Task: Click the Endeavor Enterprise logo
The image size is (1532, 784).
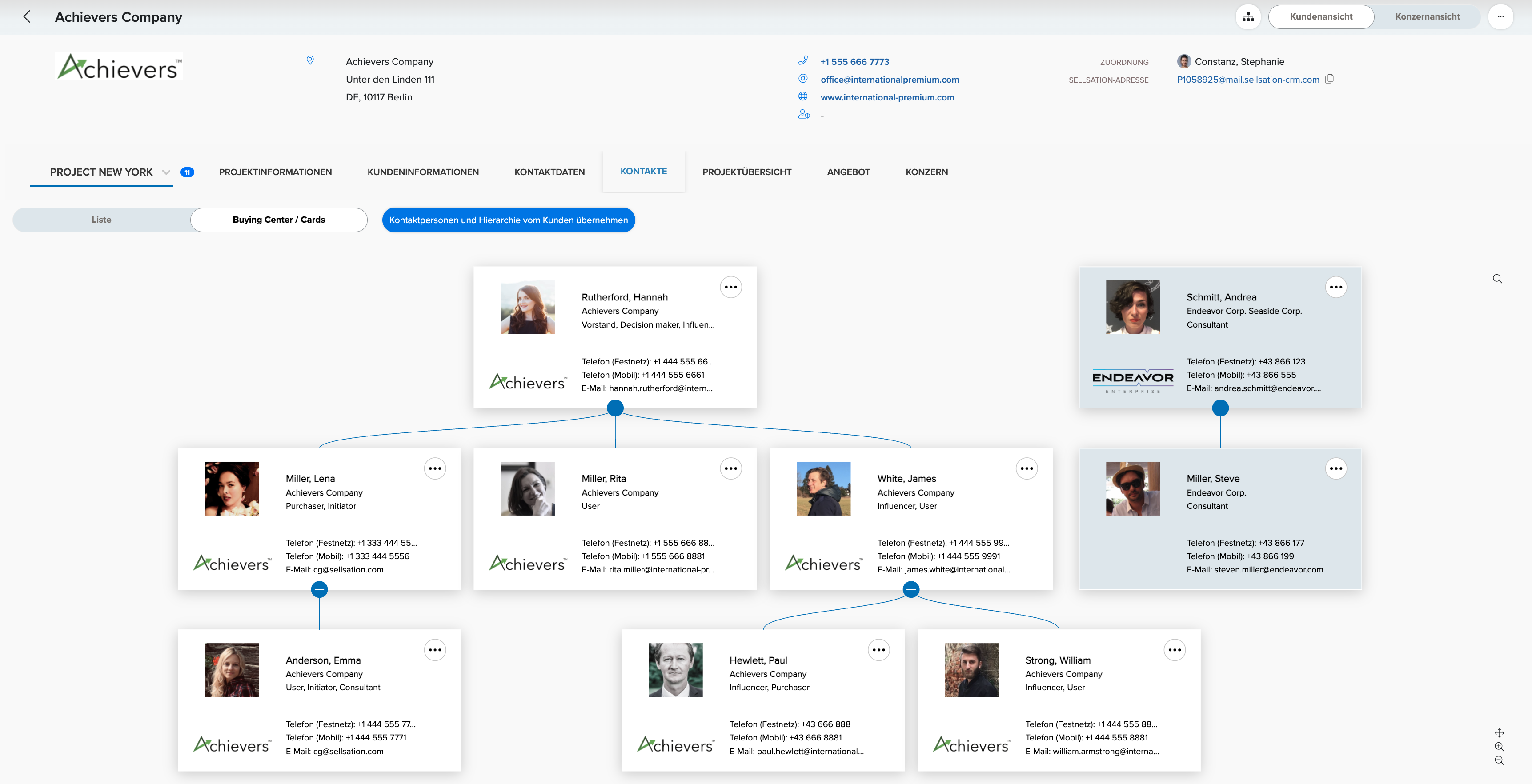Action: click(1132, 381)
